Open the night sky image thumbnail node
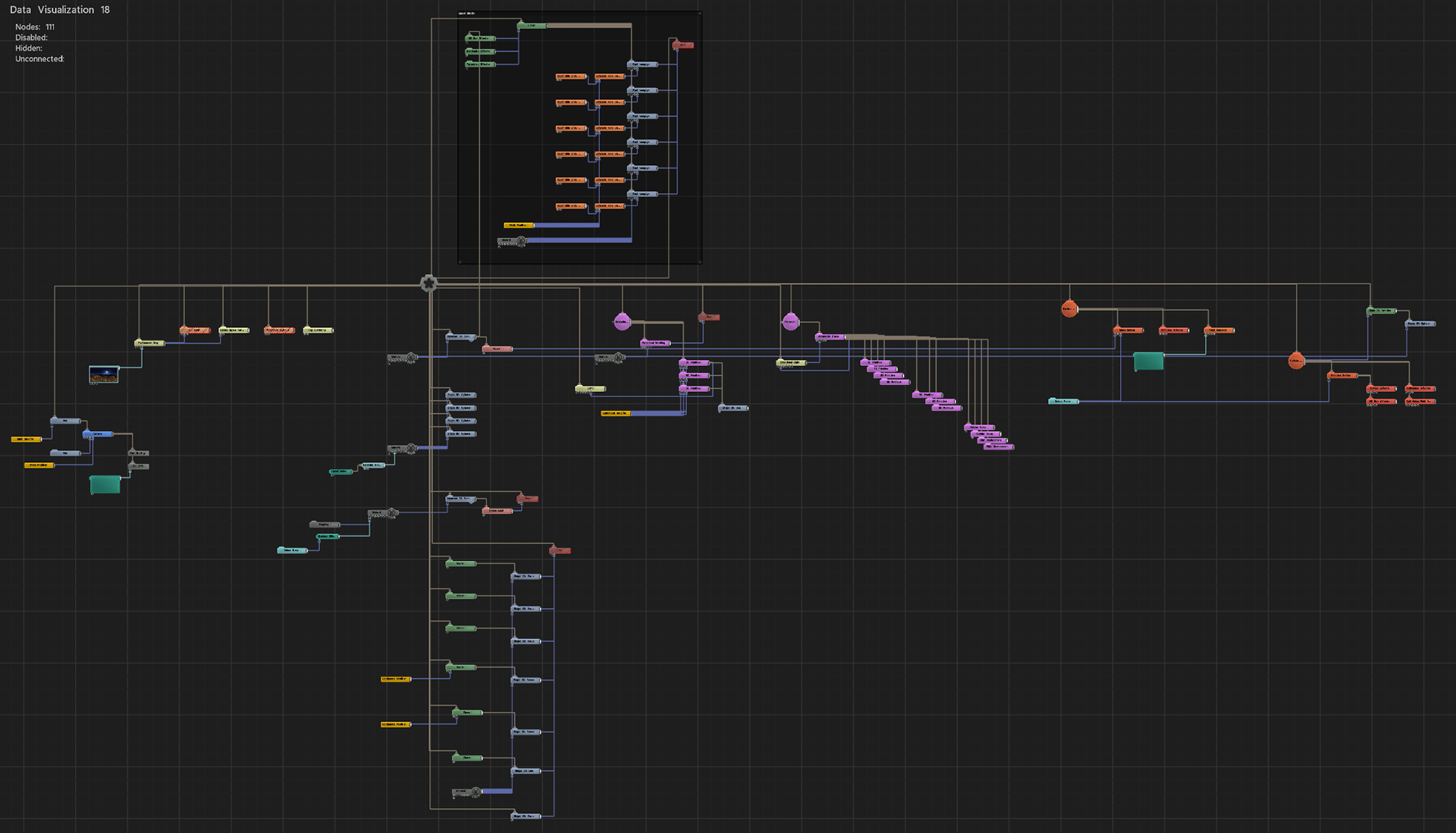This screenshot has height=833, width=1456. 104,374
